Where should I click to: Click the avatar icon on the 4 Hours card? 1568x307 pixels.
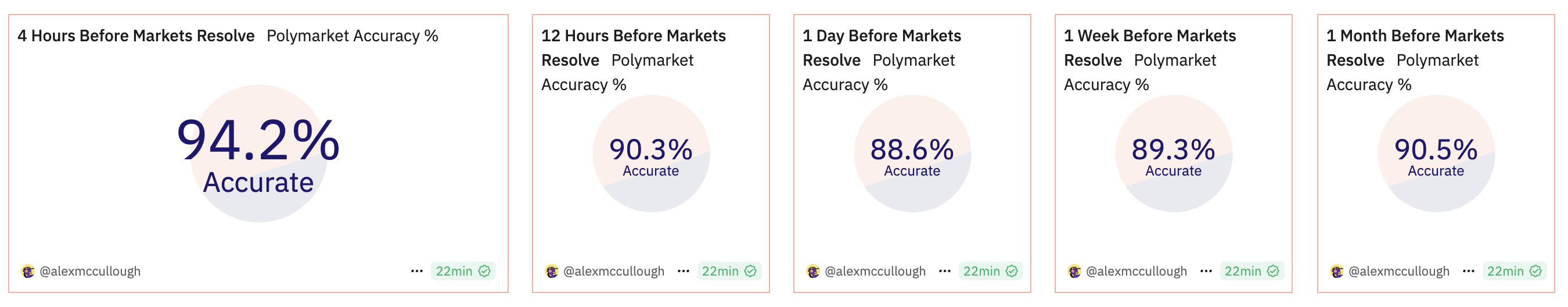click(28, 271)
